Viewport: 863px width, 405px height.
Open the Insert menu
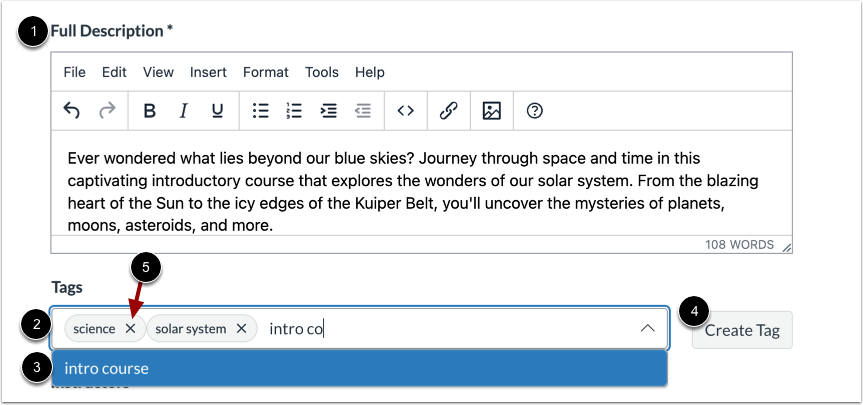coord(208,72)
